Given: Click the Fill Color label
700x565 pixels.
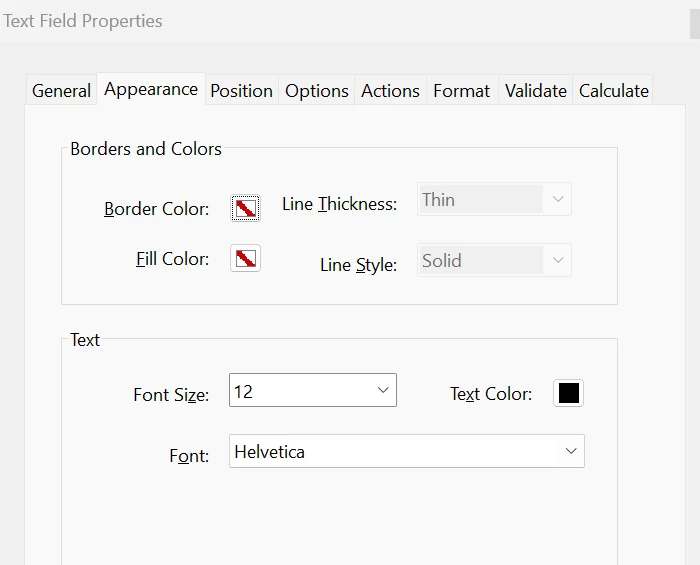Looking at the screenshot, I should tap(172, 259).
